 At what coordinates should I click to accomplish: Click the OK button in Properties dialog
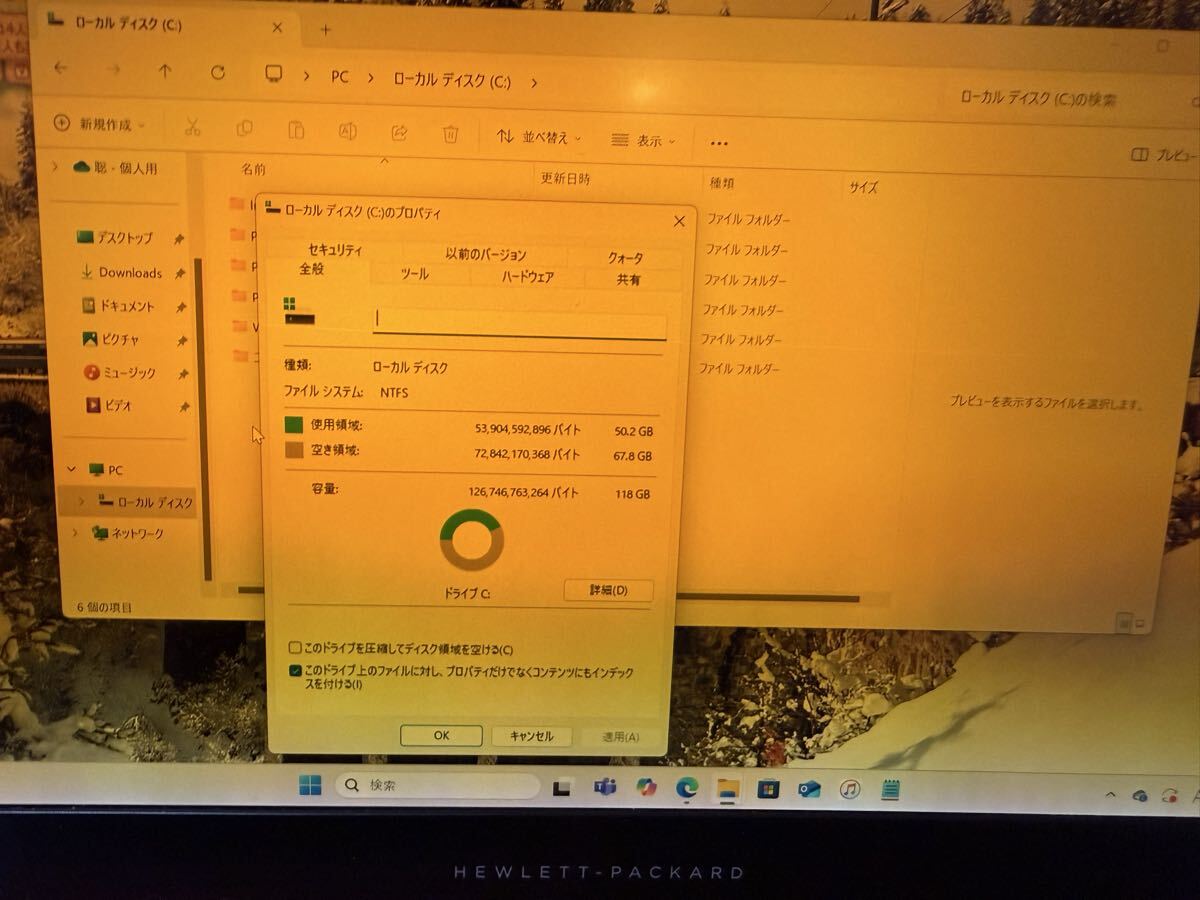point(441,735)
